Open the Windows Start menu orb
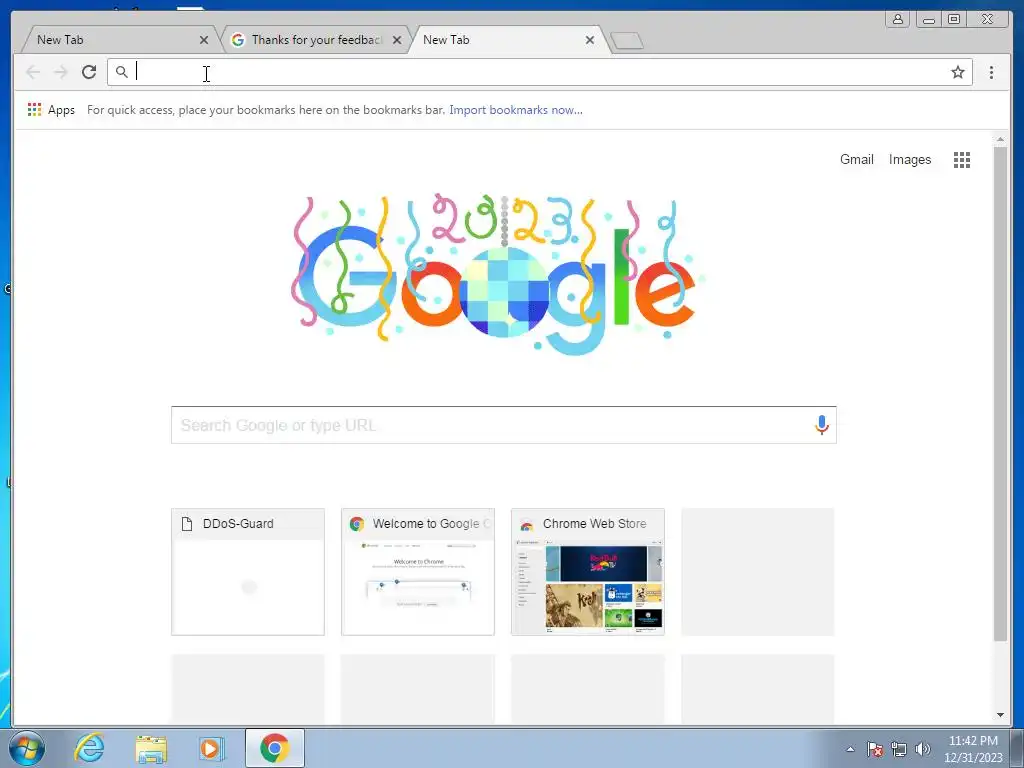The height and width of the screenshot is (768, 1024). (26, 748)
